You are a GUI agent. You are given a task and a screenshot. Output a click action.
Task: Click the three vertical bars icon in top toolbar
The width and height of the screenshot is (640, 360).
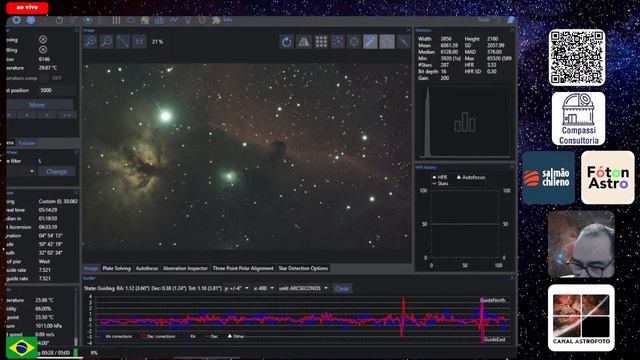coord(116,20)
